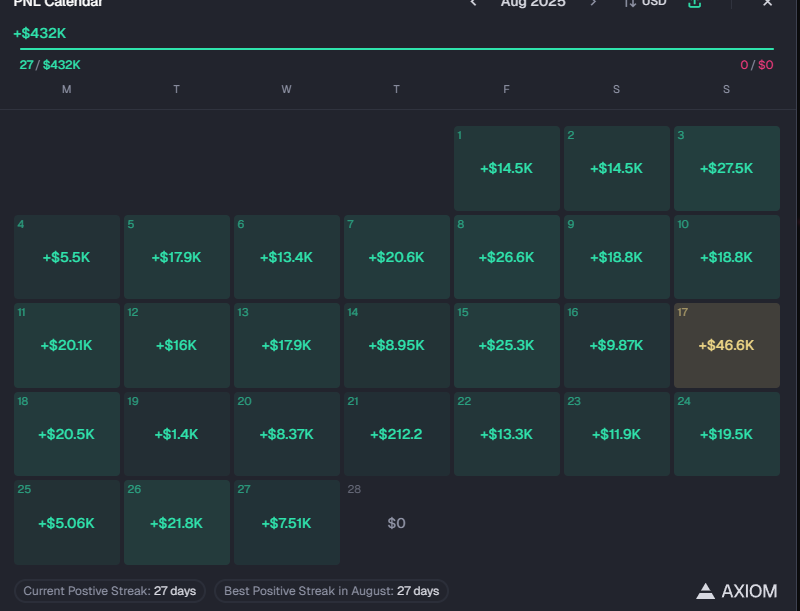The width and height of the screenshot is (800, 611).
Task: Select day 10 cell +$18.8K
Action: point(727,257)
